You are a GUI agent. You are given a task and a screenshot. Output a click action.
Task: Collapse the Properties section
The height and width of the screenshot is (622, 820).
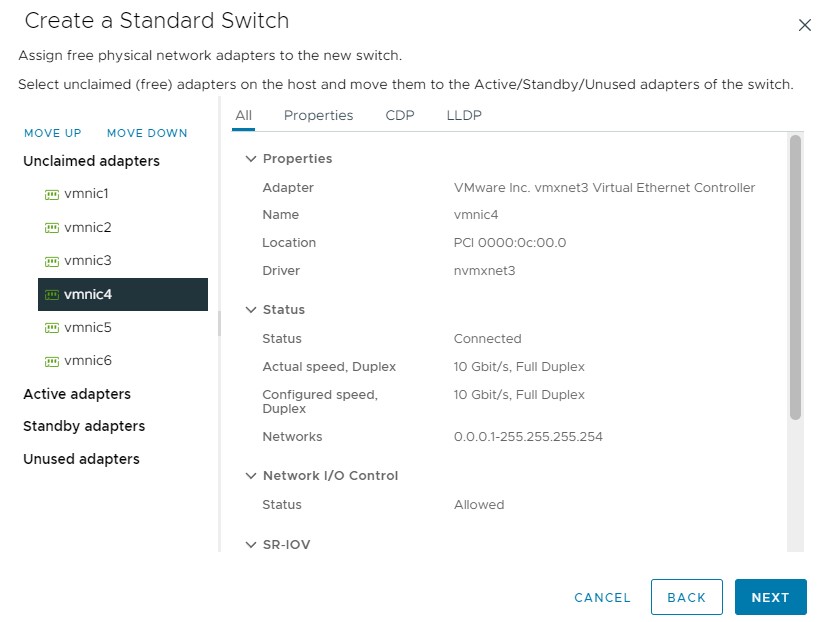coord(251,159)
